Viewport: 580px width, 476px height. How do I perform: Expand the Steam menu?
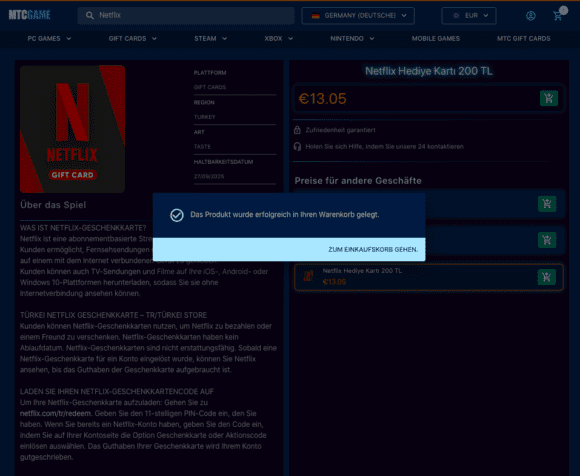(210, 38)
